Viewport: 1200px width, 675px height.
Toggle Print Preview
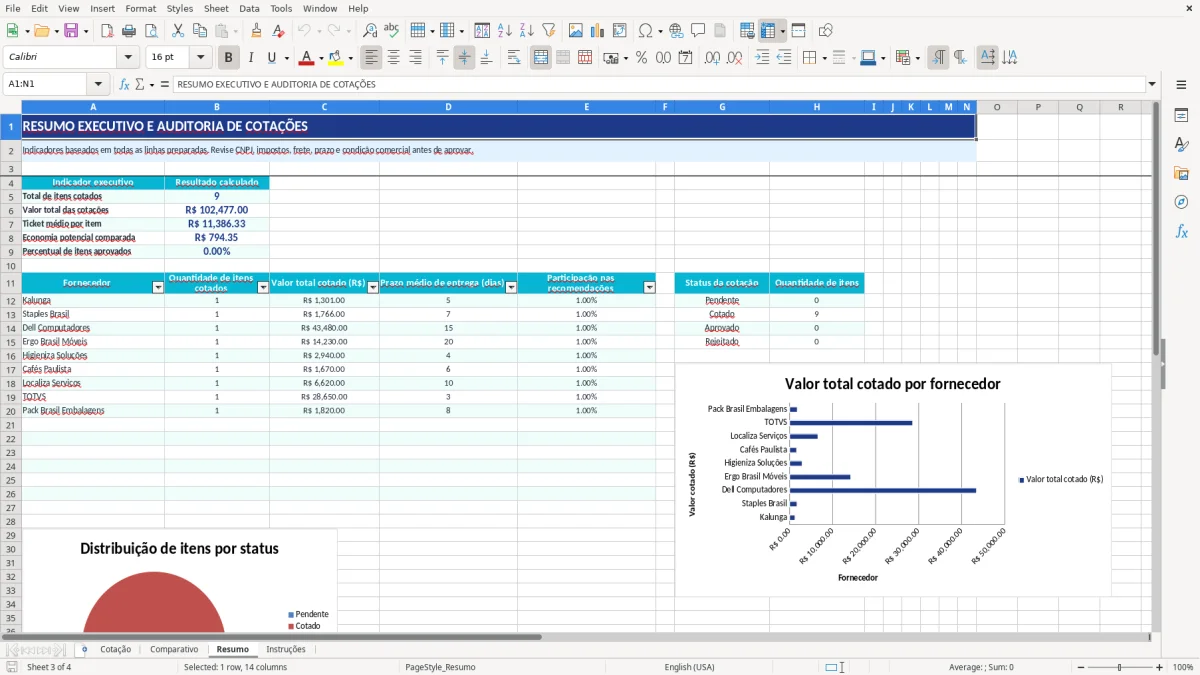151,31
